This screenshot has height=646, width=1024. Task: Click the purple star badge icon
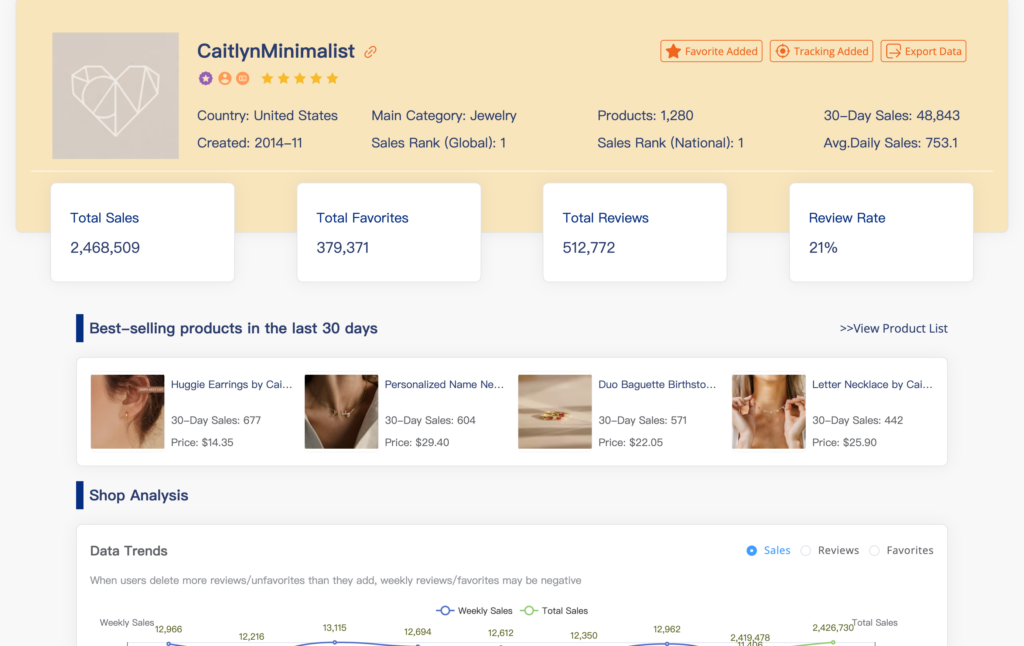coord(206,78)
